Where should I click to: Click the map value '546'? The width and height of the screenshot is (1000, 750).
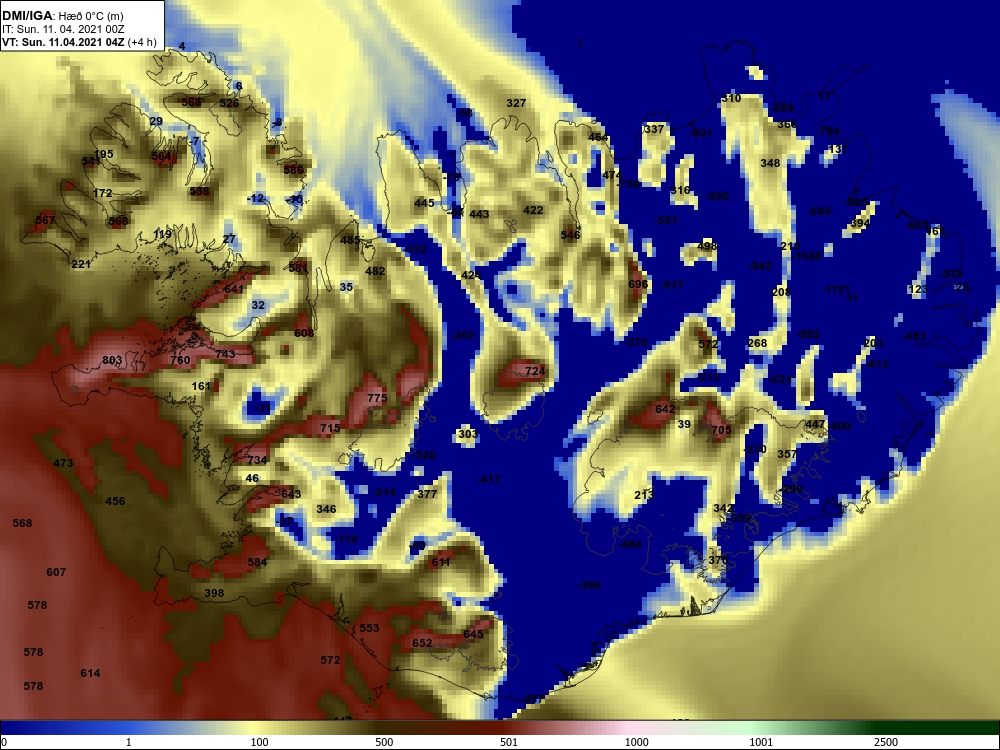pos(570,235)
